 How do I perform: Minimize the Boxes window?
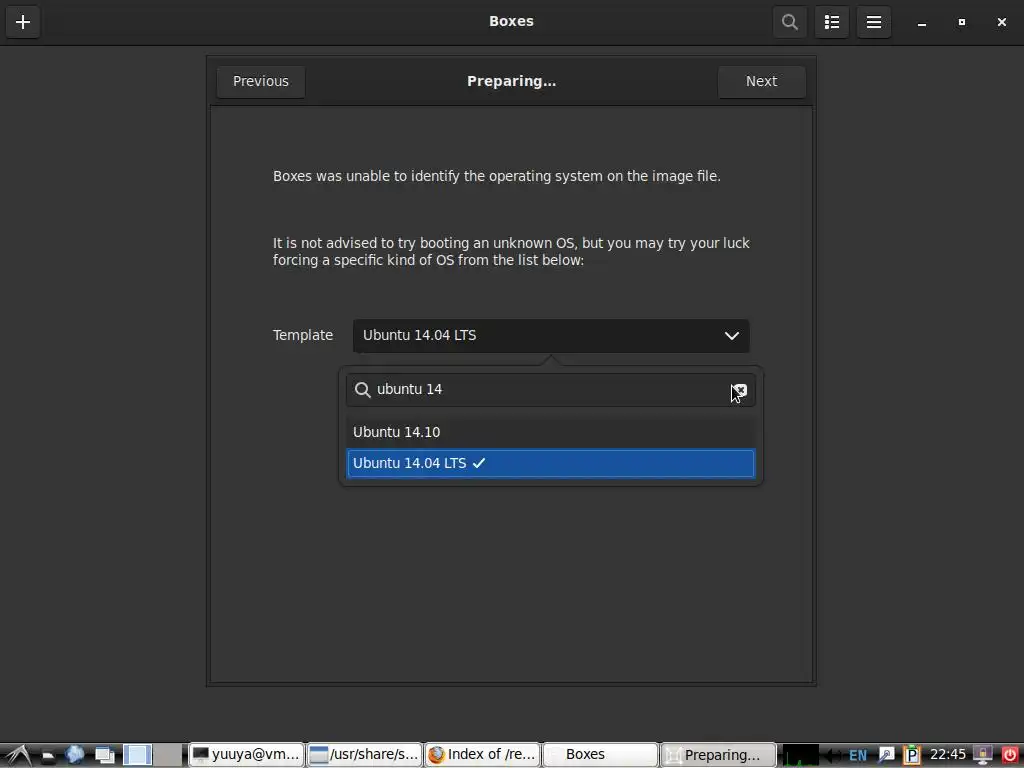pyautogui.click(x=921, y=23)
